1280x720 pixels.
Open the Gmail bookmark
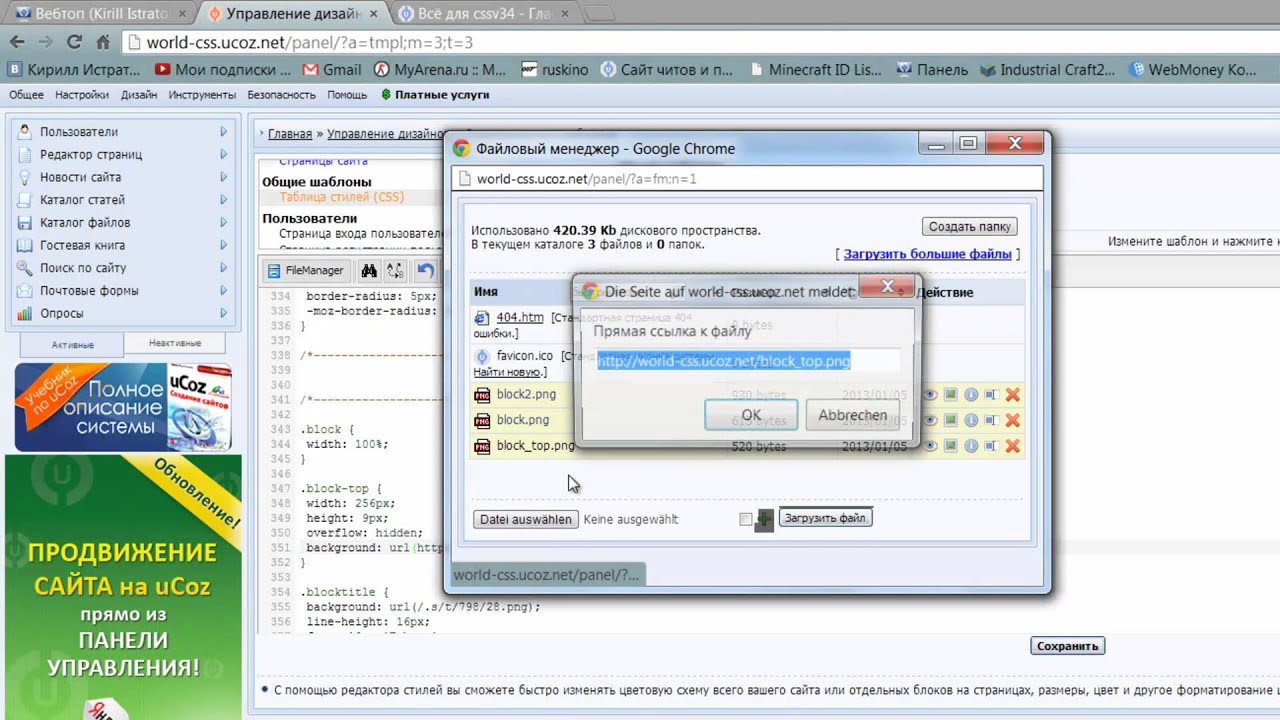(x=331, y=70)
